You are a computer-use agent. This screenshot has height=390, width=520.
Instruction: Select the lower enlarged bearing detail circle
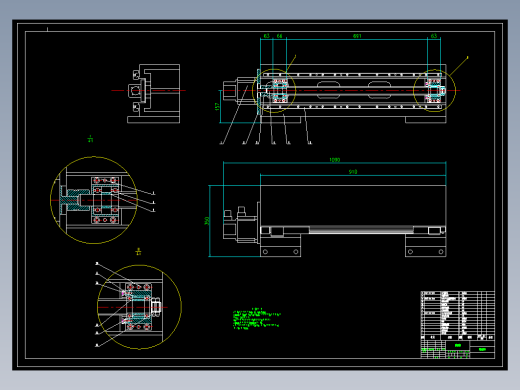tap(139, 307)
